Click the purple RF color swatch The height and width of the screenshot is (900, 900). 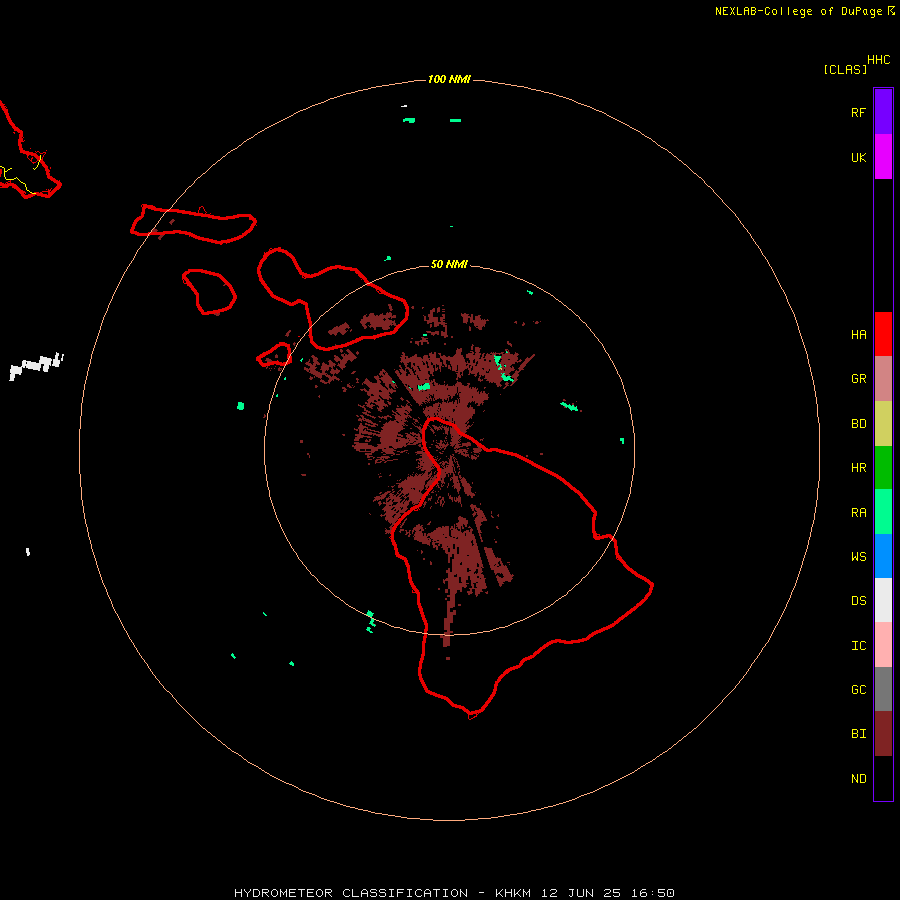click(x=883, y=111)
